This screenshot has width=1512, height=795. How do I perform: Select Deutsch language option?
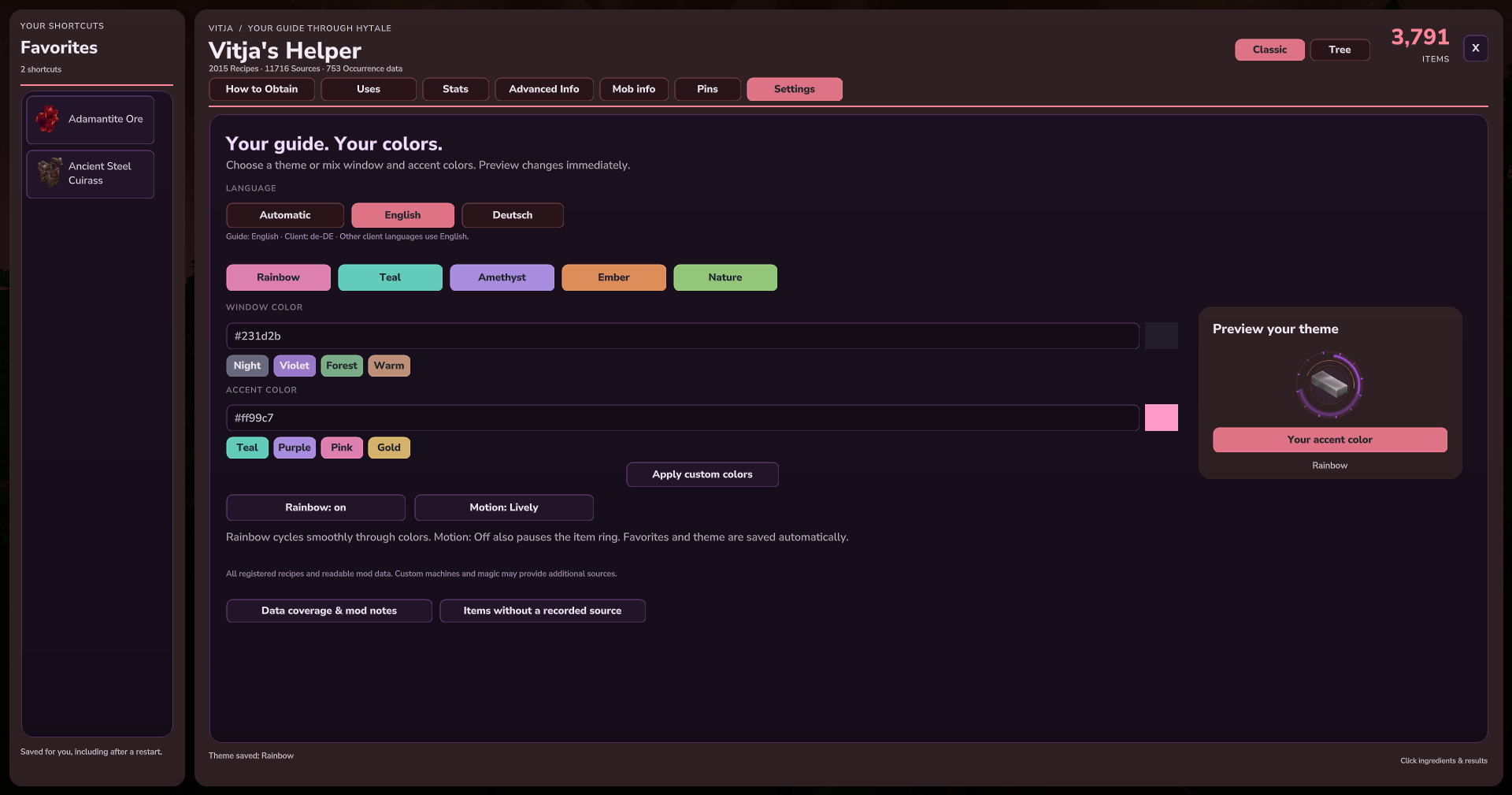[513, 215]
